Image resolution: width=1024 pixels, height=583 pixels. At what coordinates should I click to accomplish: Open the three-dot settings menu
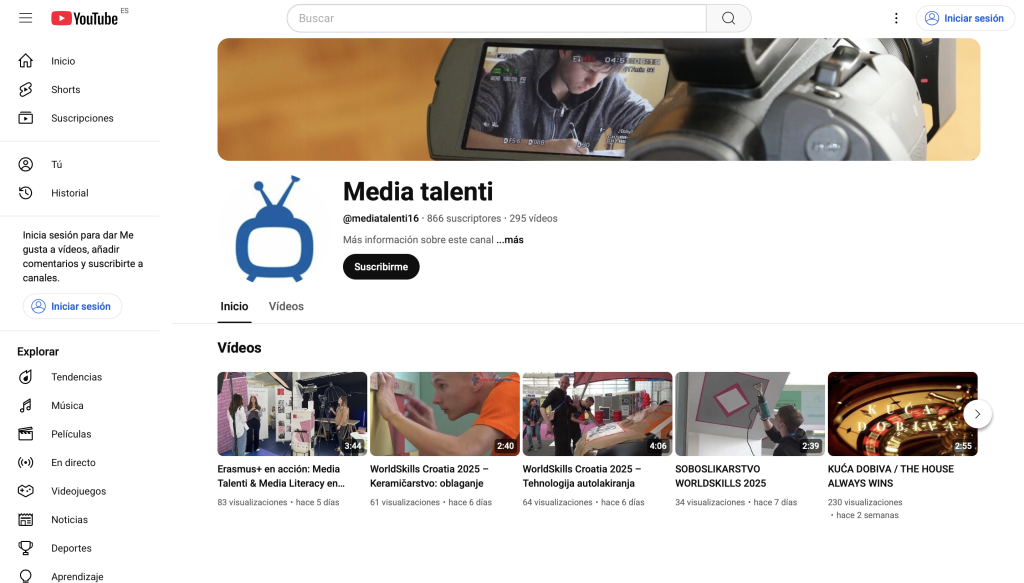click(896, 18)
